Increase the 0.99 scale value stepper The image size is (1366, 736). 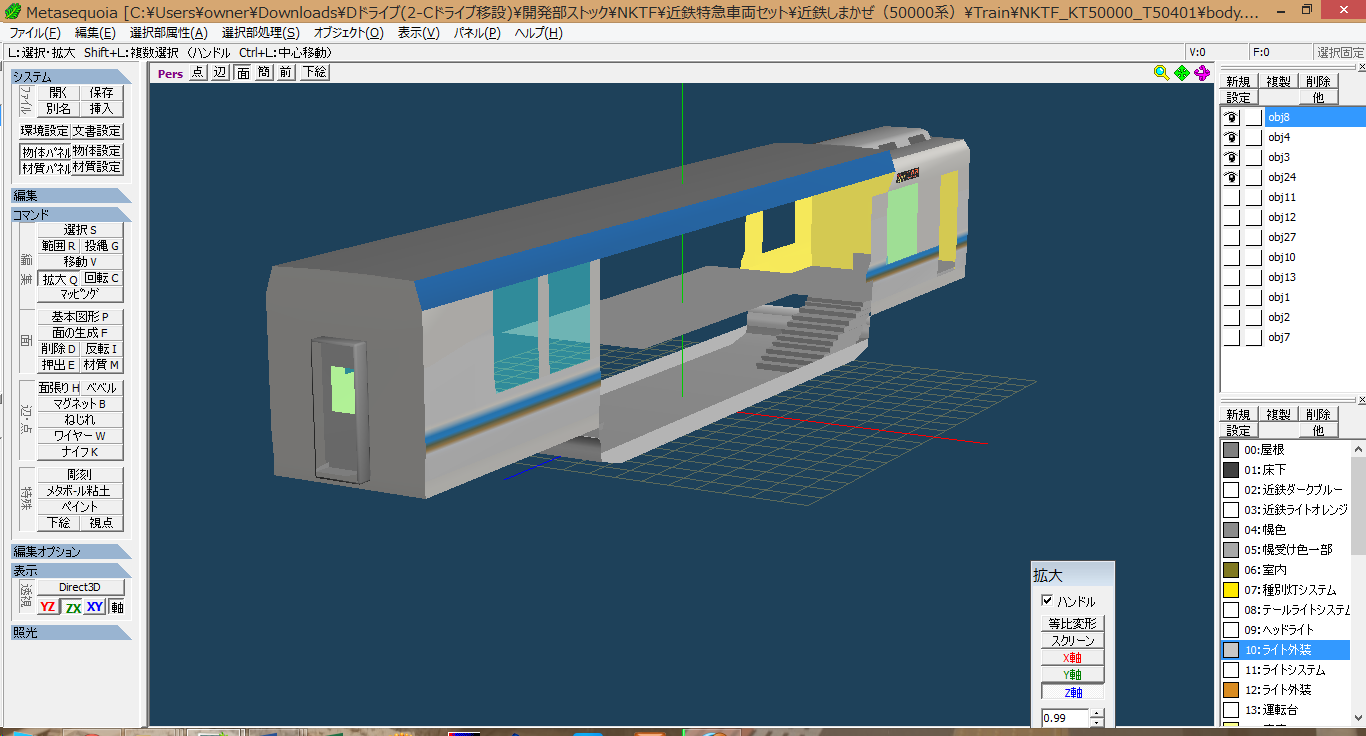(1097, 713)
